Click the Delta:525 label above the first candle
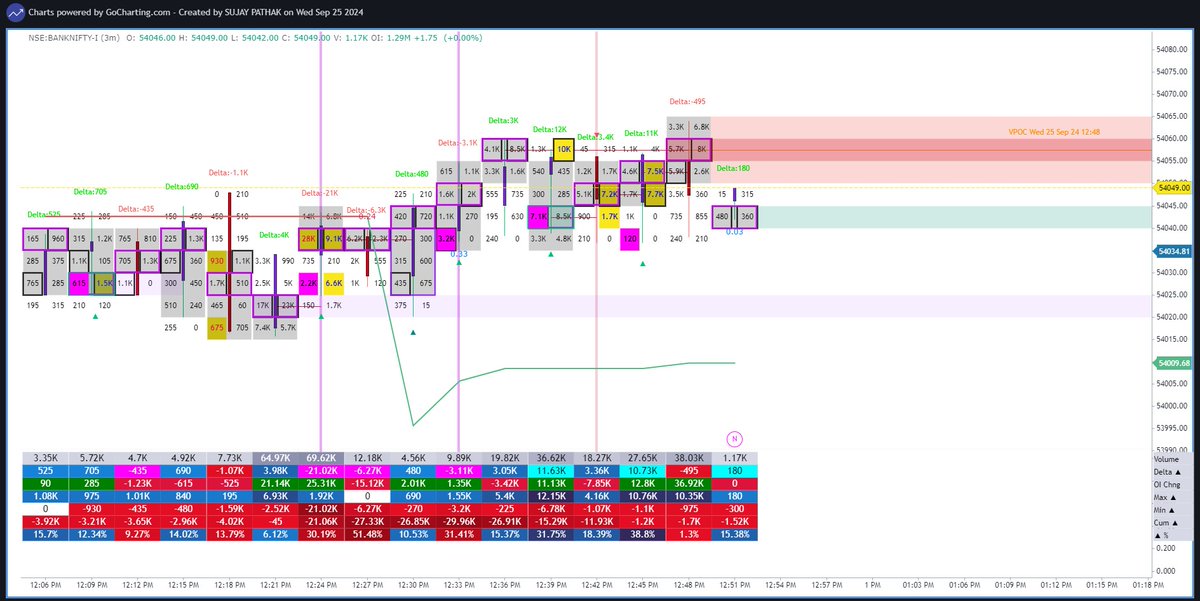This screenshot has height=601, width=1200. click(x=44, y=214)
